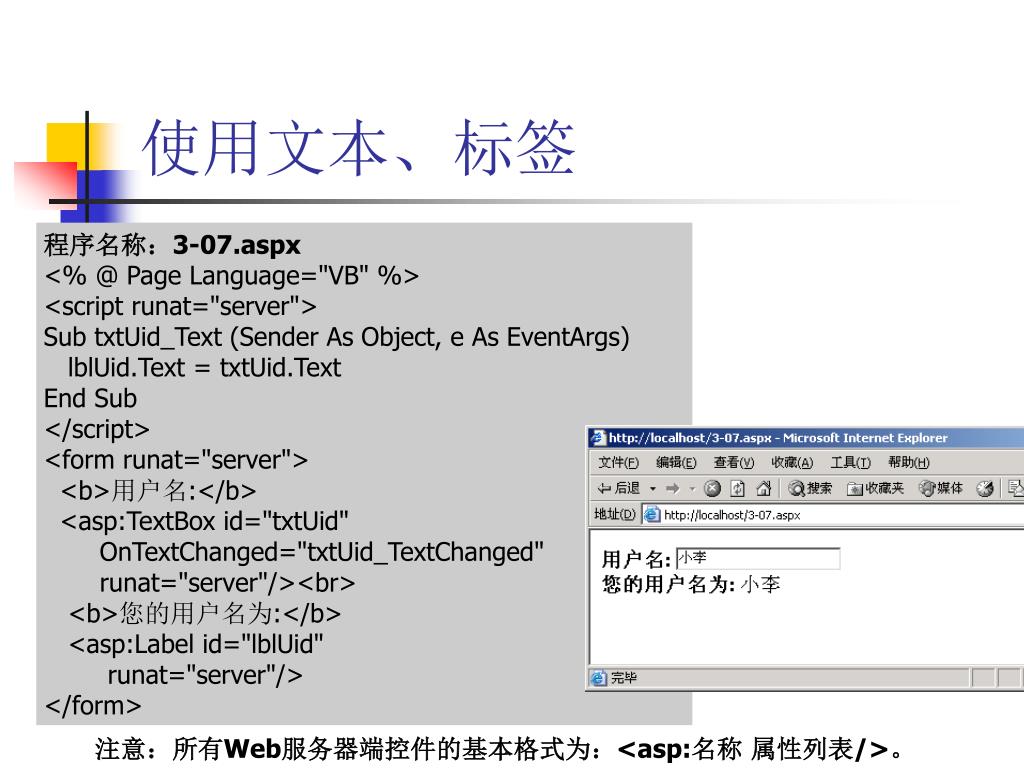Image resolution: width=1024 pixels, height=768 pixels.
Task: Click the program name text 3-07.aspx
Action: (x=236, y=245)
